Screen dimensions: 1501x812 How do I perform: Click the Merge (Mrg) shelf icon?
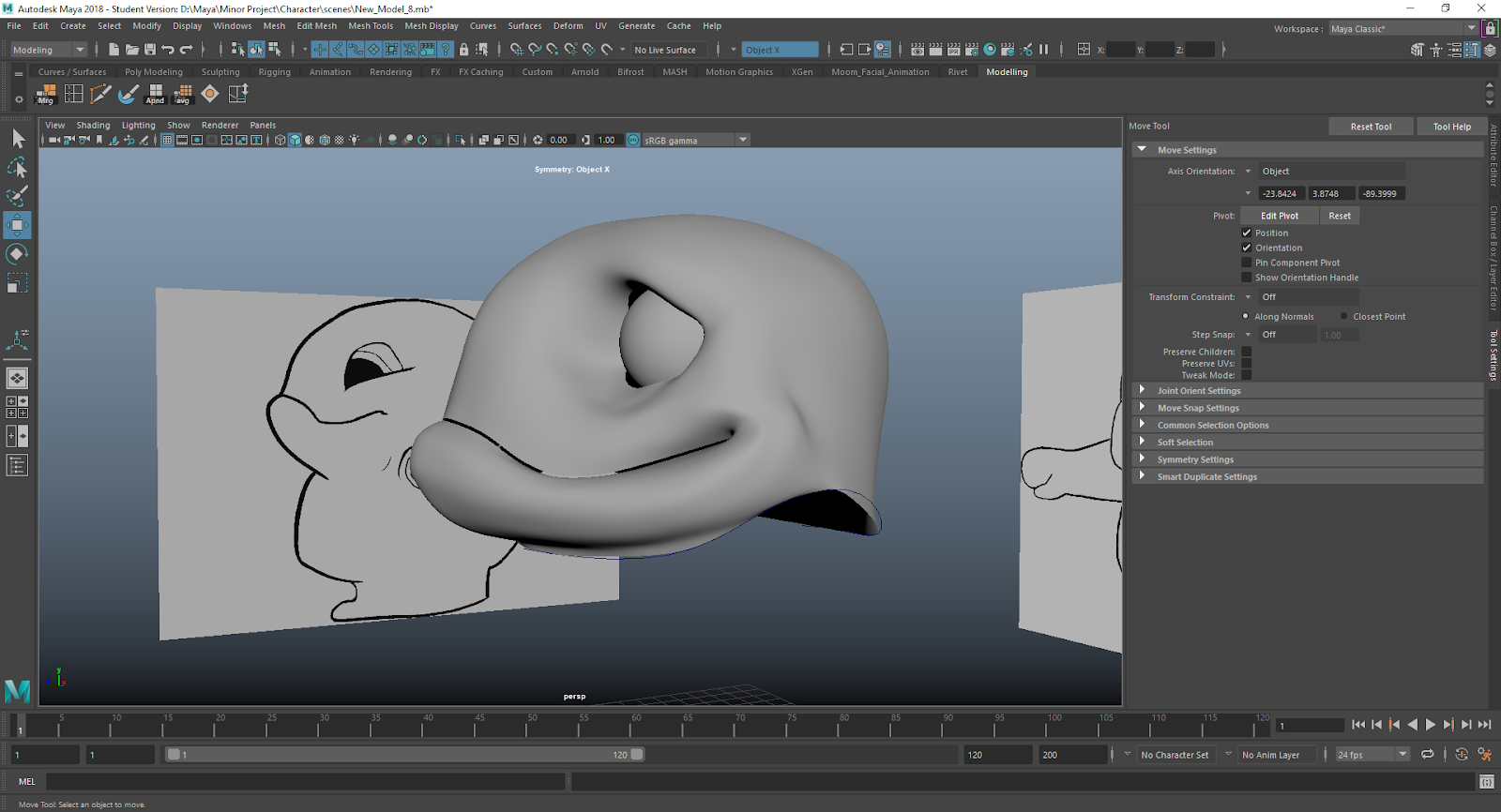pyautogui.click(x=46, y=94)
